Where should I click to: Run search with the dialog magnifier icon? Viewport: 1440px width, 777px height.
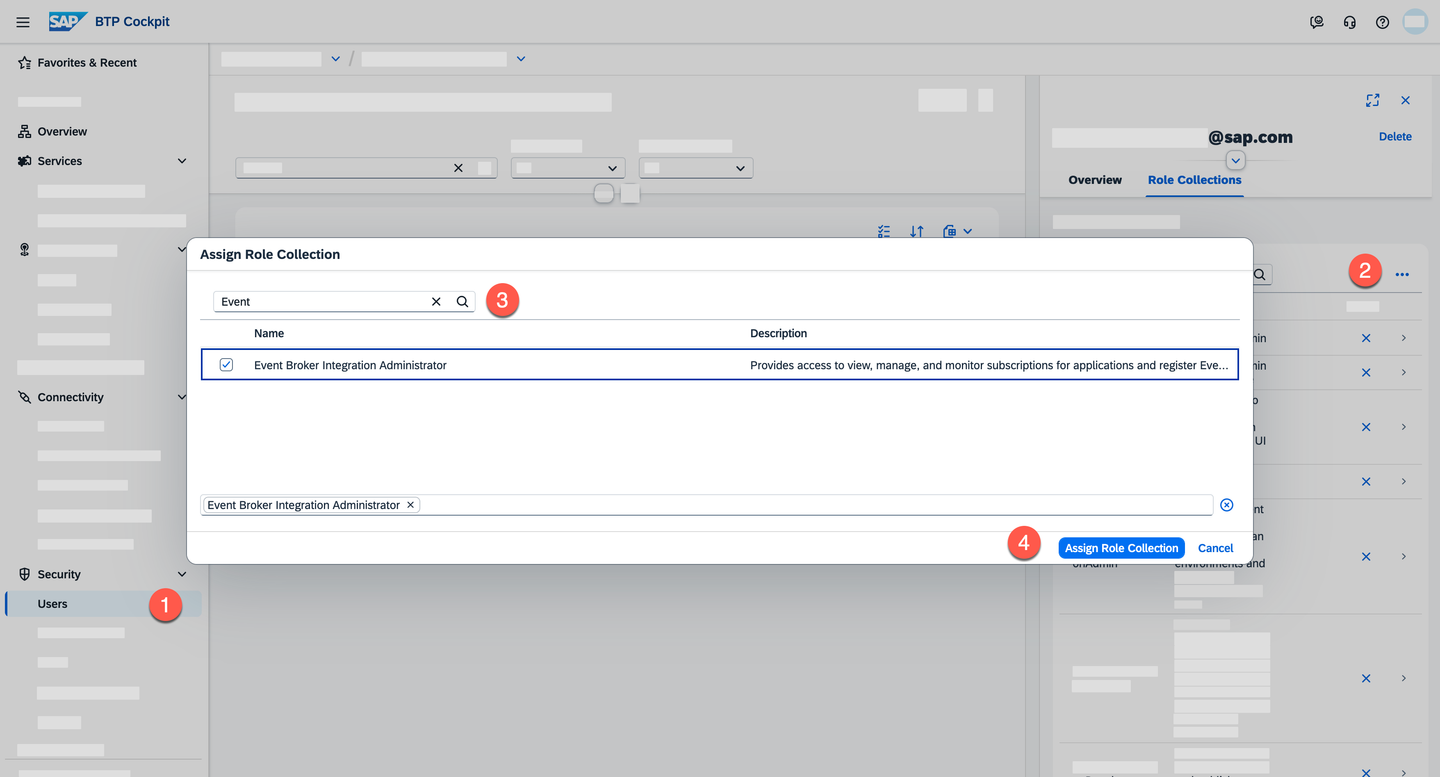pos(463,301)
